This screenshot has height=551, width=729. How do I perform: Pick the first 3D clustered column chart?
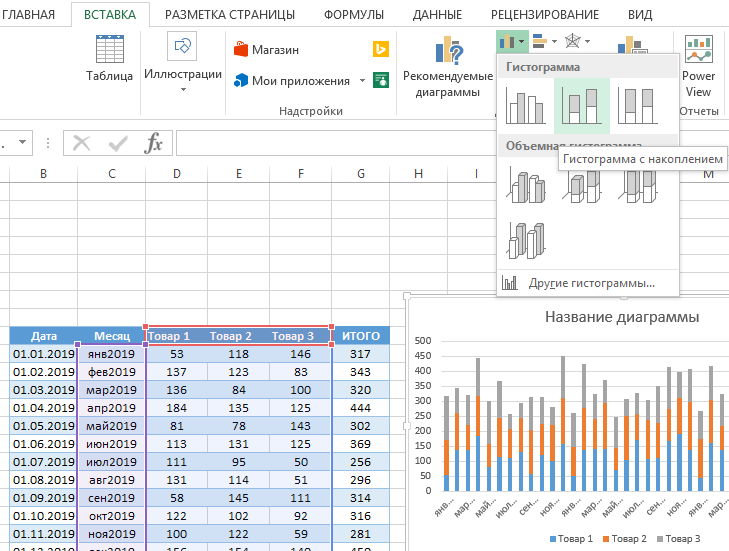coord(526,185)
